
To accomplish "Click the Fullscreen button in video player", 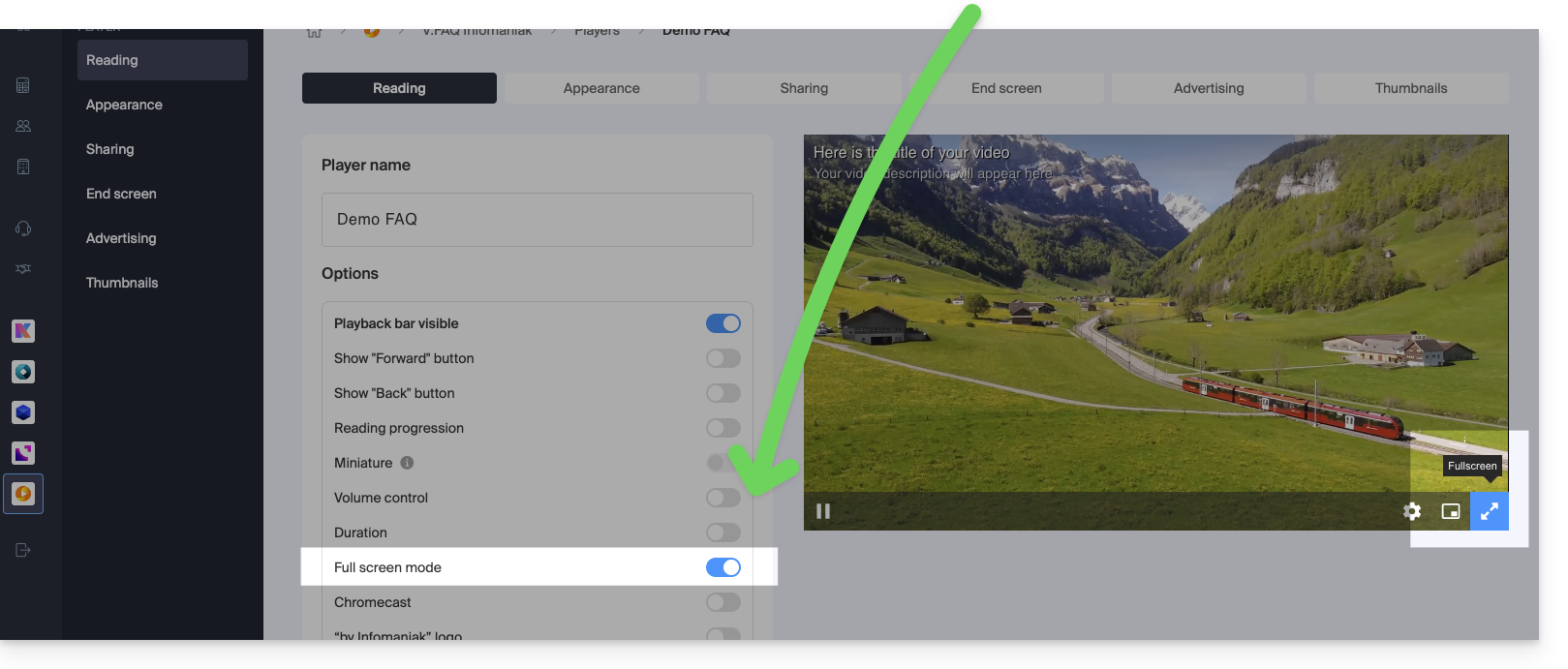I will tap(1489, 511).
